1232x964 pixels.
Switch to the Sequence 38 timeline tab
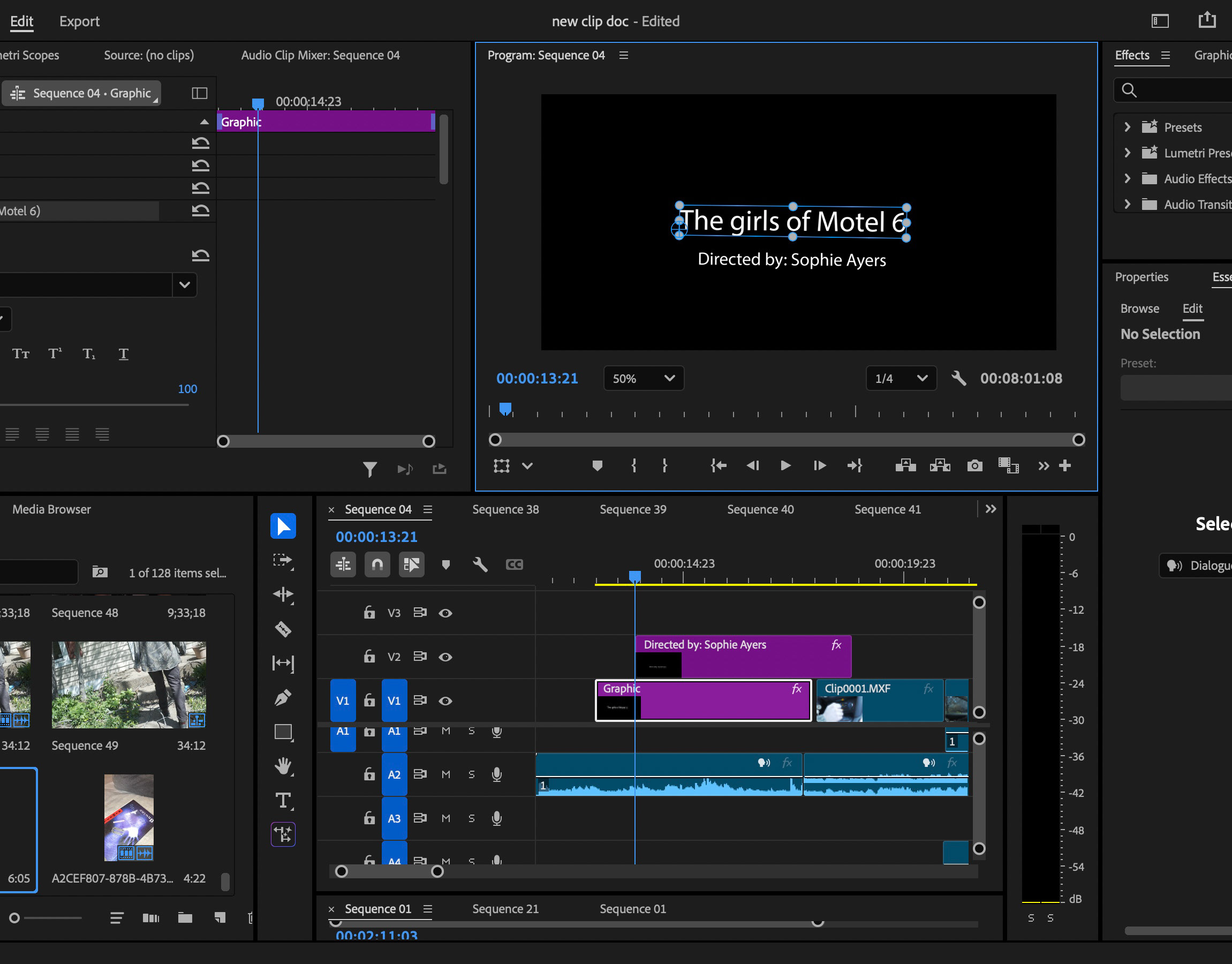tap(505, 509)
